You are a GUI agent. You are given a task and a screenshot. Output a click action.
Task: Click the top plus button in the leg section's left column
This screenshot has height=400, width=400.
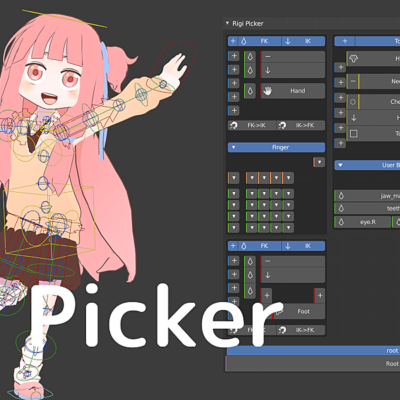click(x=234, y=260)
